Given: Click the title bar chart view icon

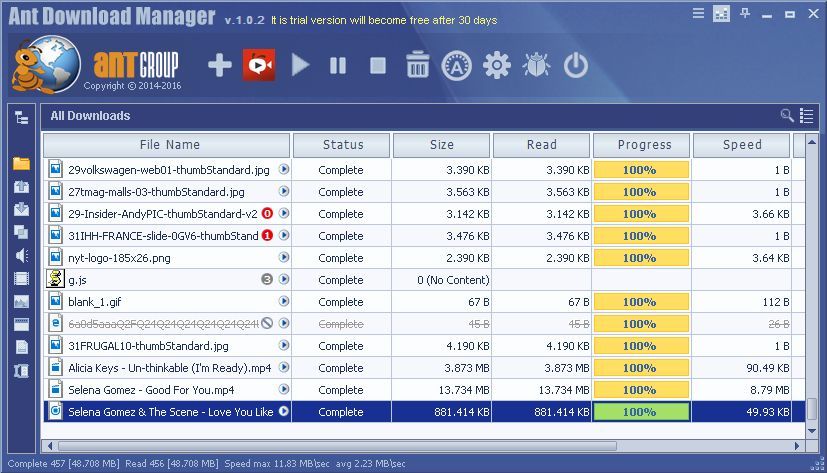Looking at the screenshot, I should (721, 13).
